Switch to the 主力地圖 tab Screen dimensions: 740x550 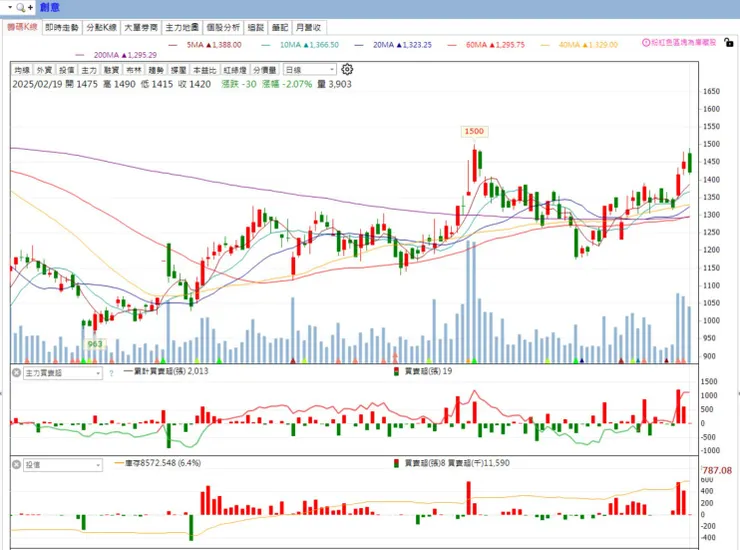[x=182, y=27]
